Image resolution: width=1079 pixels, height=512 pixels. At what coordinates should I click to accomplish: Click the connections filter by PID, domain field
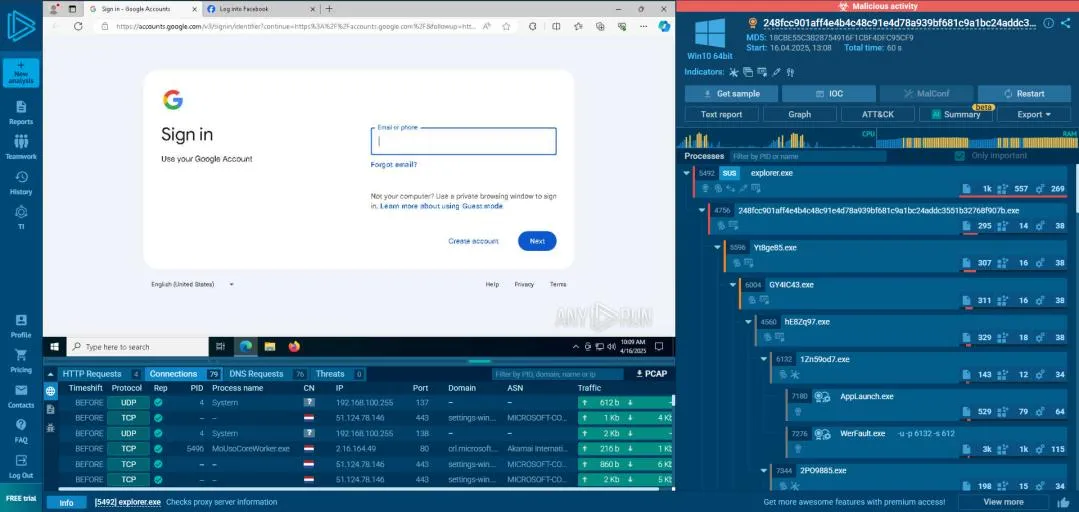click(557, 374)
